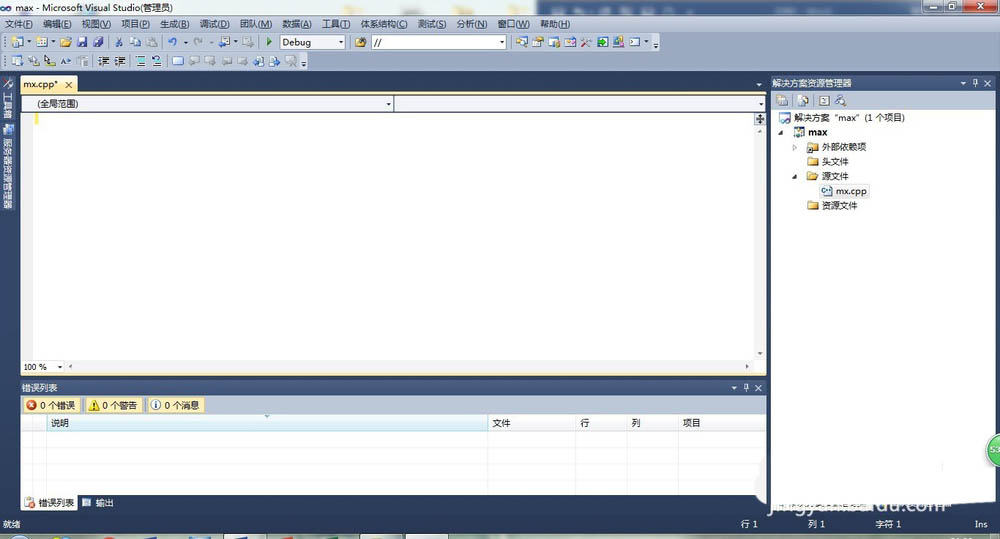Select the 解决方案 "max" root node
This screenshot has width=1000, height=539.
pos(842,117)
